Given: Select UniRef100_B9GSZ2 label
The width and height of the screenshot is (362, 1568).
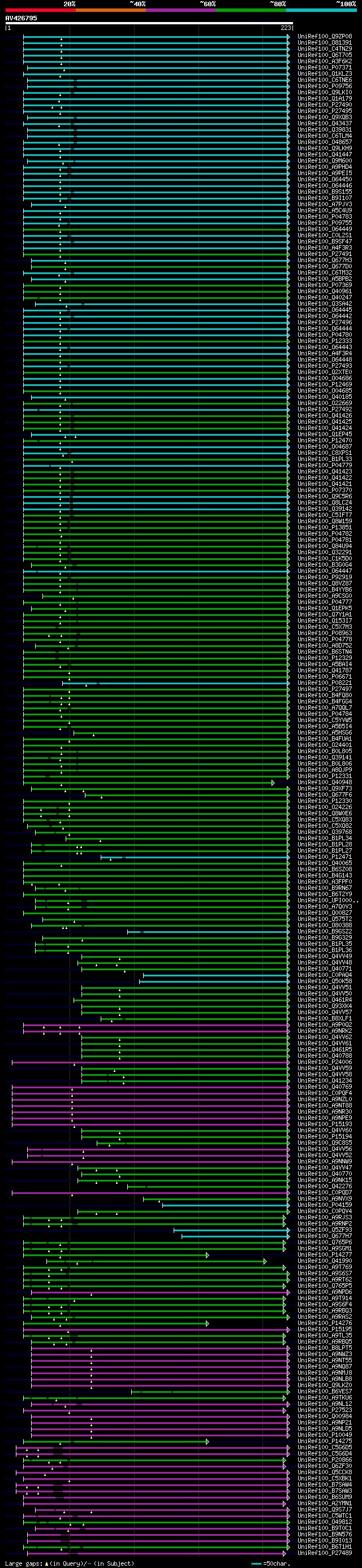Looking at the screenshot, I should [325, 931].
